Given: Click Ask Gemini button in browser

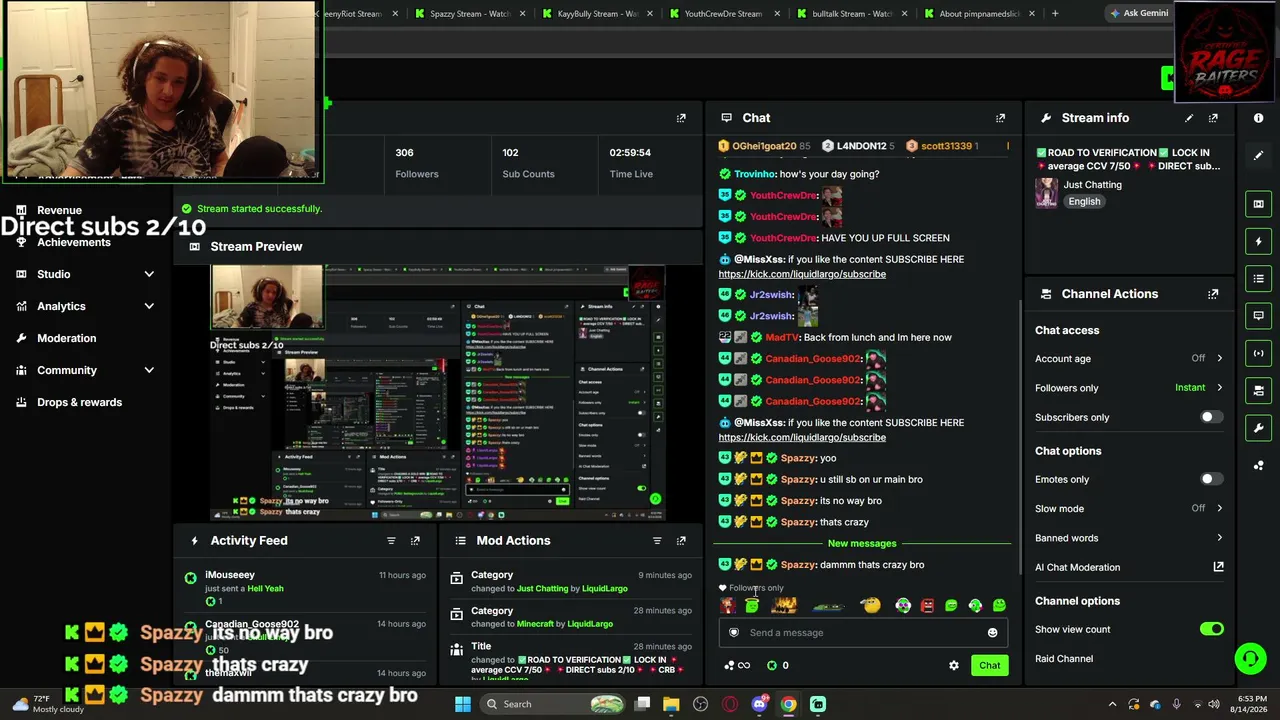Looking at the screenshot, I should coord(1139,13).
